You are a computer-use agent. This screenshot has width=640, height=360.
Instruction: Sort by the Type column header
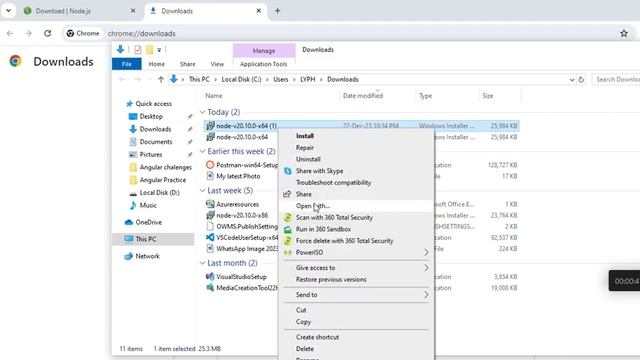pyautogui.click(x=425, y=96)
